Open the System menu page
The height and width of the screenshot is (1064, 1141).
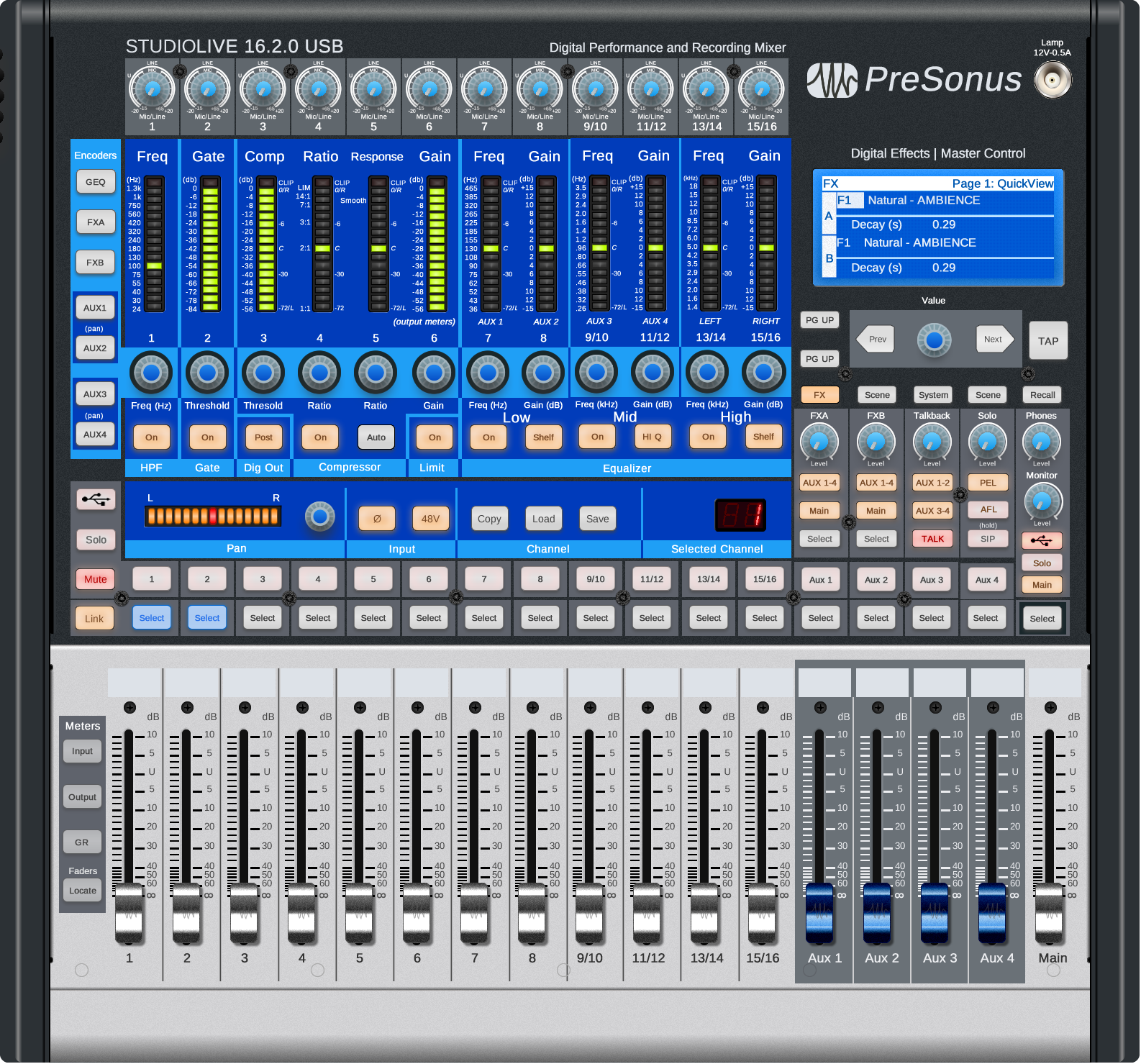[x=933, y=395]
